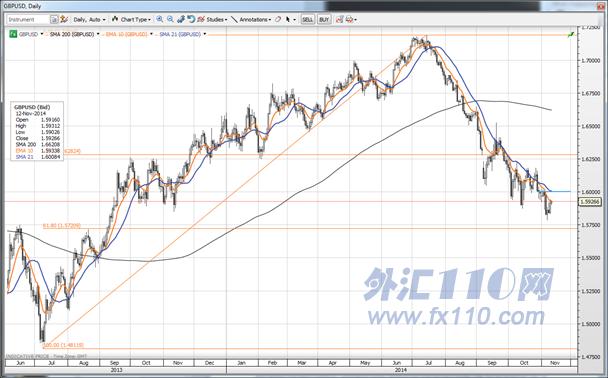608x378 pixels.
Task: Click the chart icon left of print
Action: click(x=339, y=19)
